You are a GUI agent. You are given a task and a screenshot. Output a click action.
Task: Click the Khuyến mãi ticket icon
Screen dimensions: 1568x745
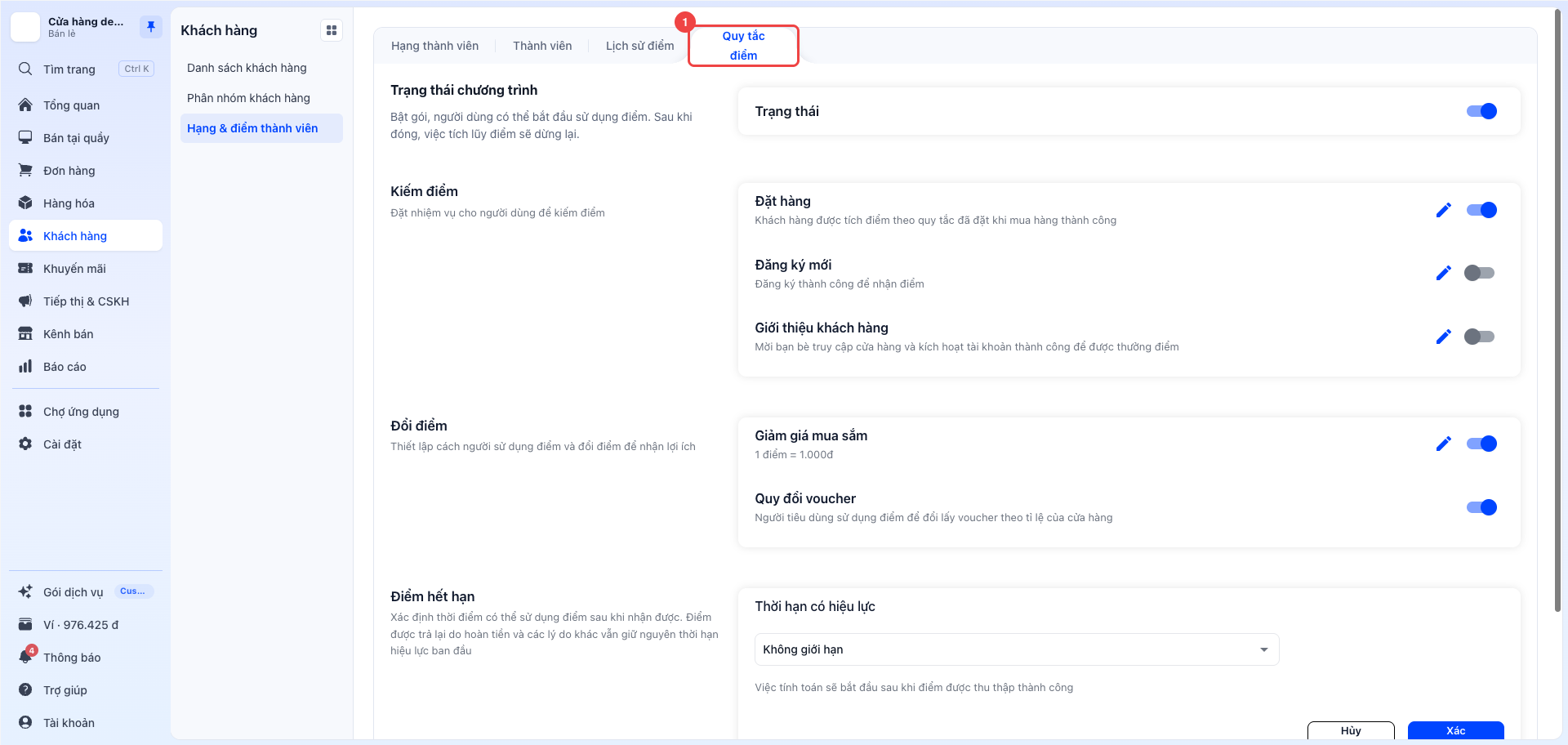[25, 268]
